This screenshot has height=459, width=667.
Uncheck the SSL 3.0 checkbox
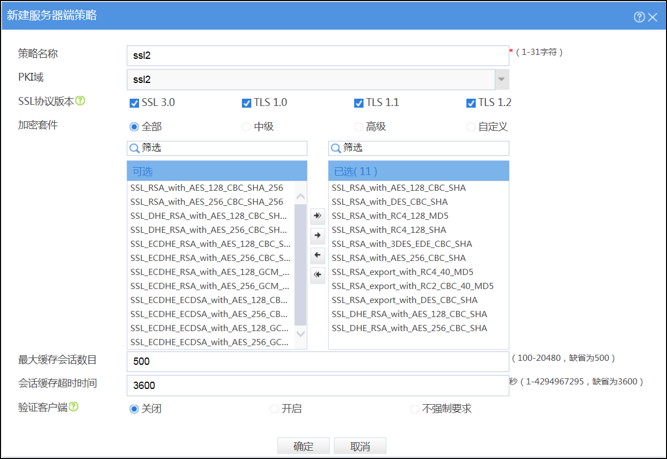(135, 103)
